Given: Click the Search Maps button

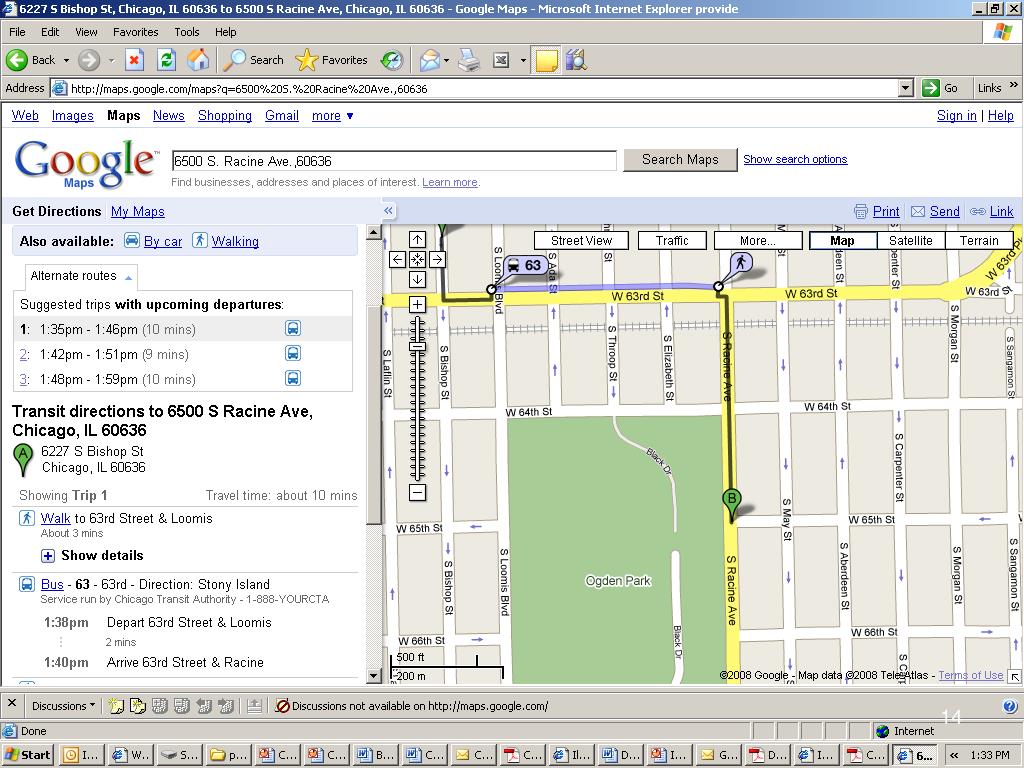Looking at the screenshot, I should click(680, 160).
